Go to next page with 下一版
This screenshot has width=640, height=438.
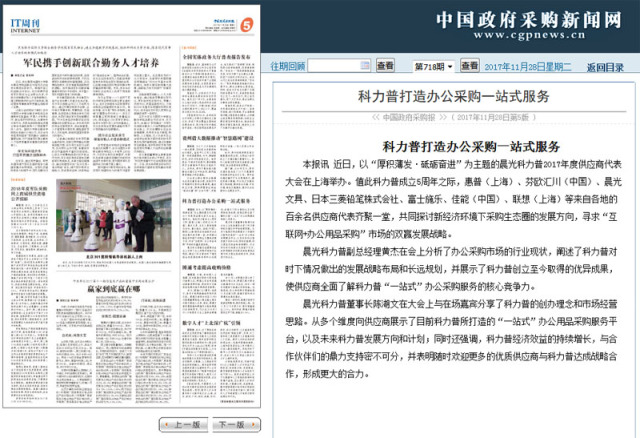pos(236,425)
